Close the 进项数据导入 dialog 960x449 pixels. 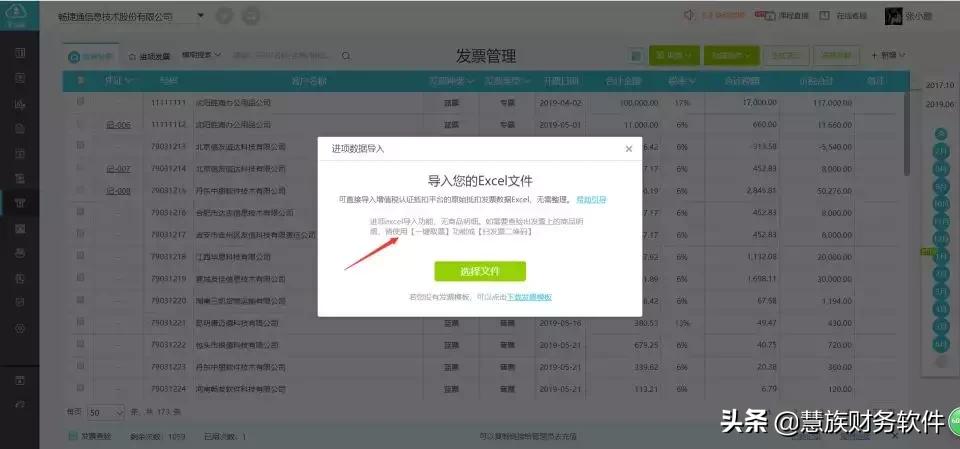(628, 149)
